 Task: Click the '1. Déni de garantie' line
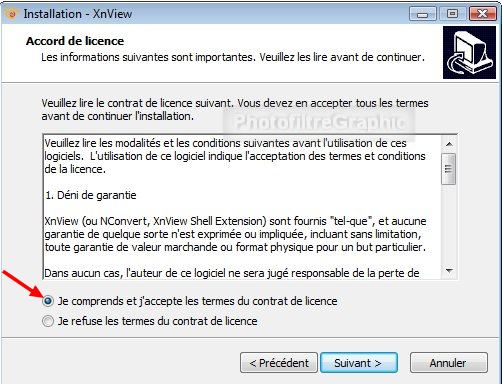91,195
